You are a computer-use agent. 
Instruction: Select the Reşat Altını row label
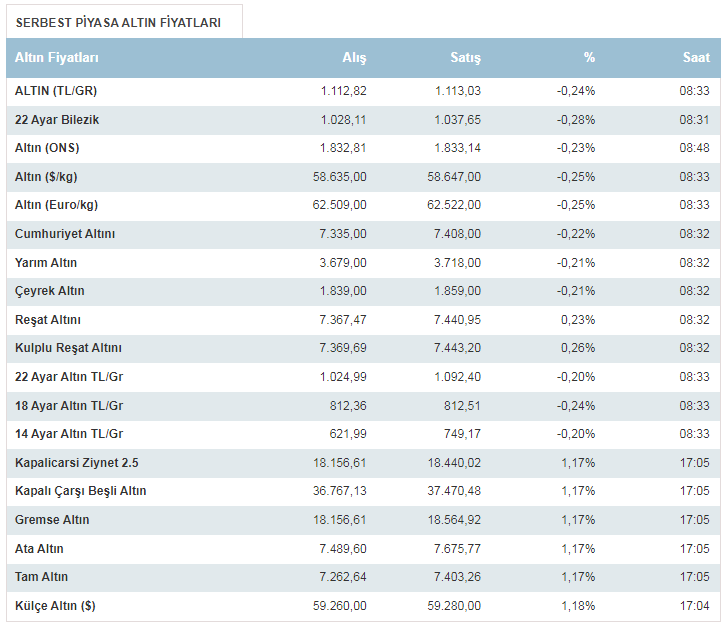(x=48, y=320)
